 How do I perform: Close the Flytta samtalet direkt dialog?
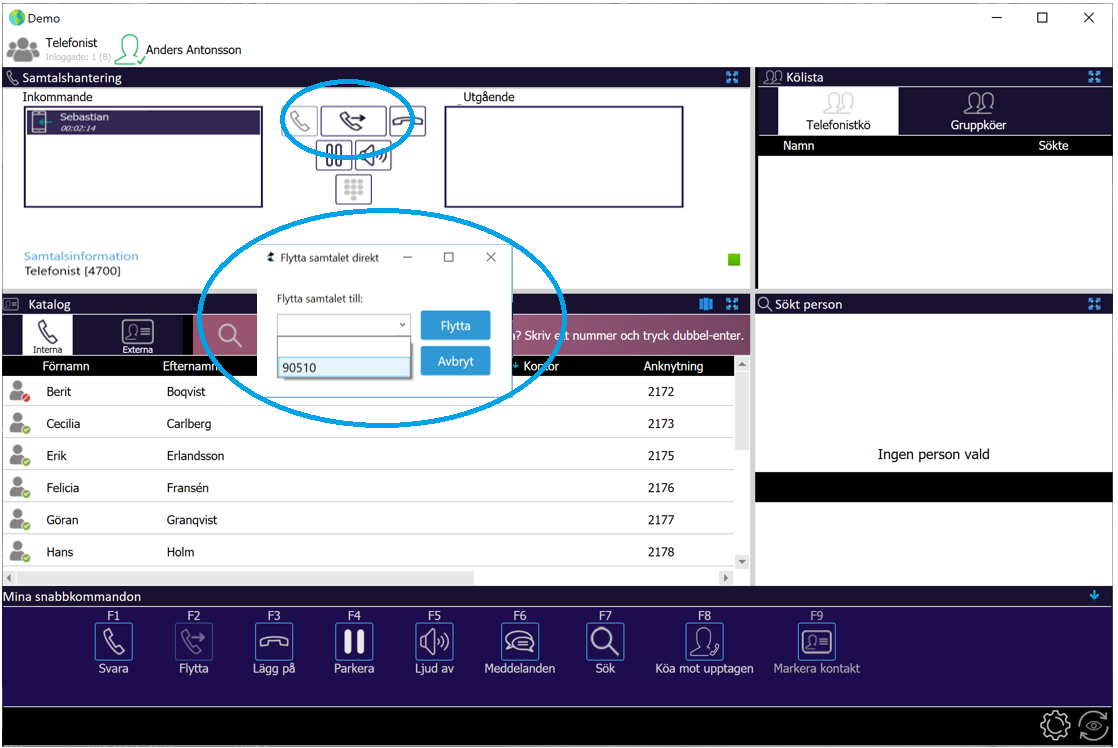tap(491, 257)
